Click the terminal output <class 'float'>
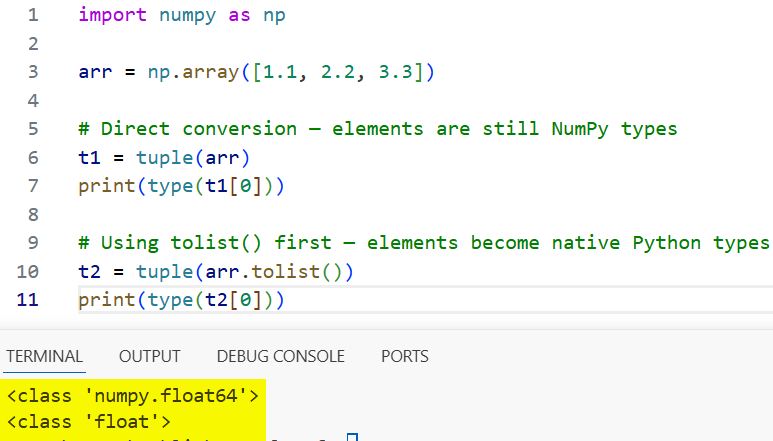The image size is (773, 441). click(x=89, y=422)
